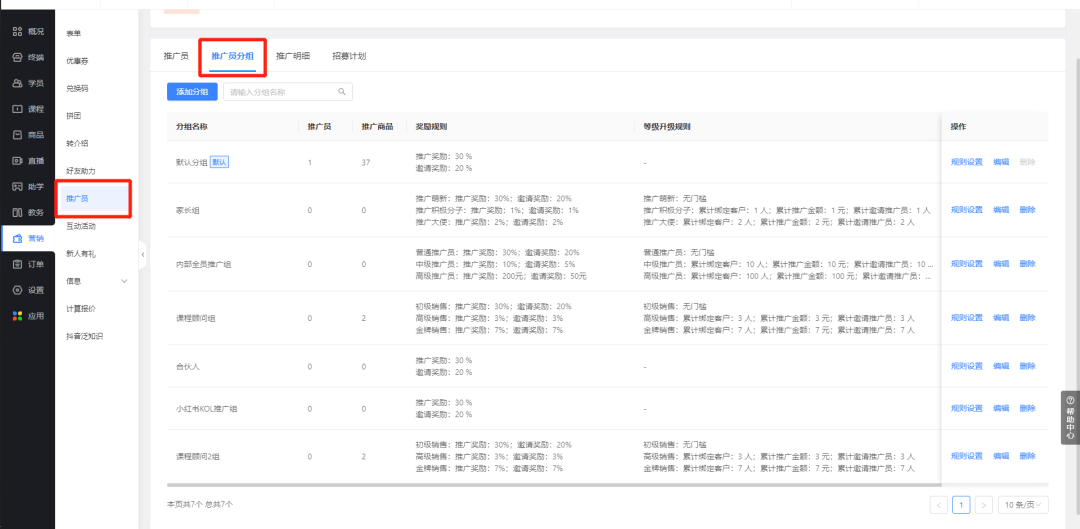This screenshot has width=1080, height=529.
Task: Click search magnifier icon in group name field
Action: (x=342, y=92)
